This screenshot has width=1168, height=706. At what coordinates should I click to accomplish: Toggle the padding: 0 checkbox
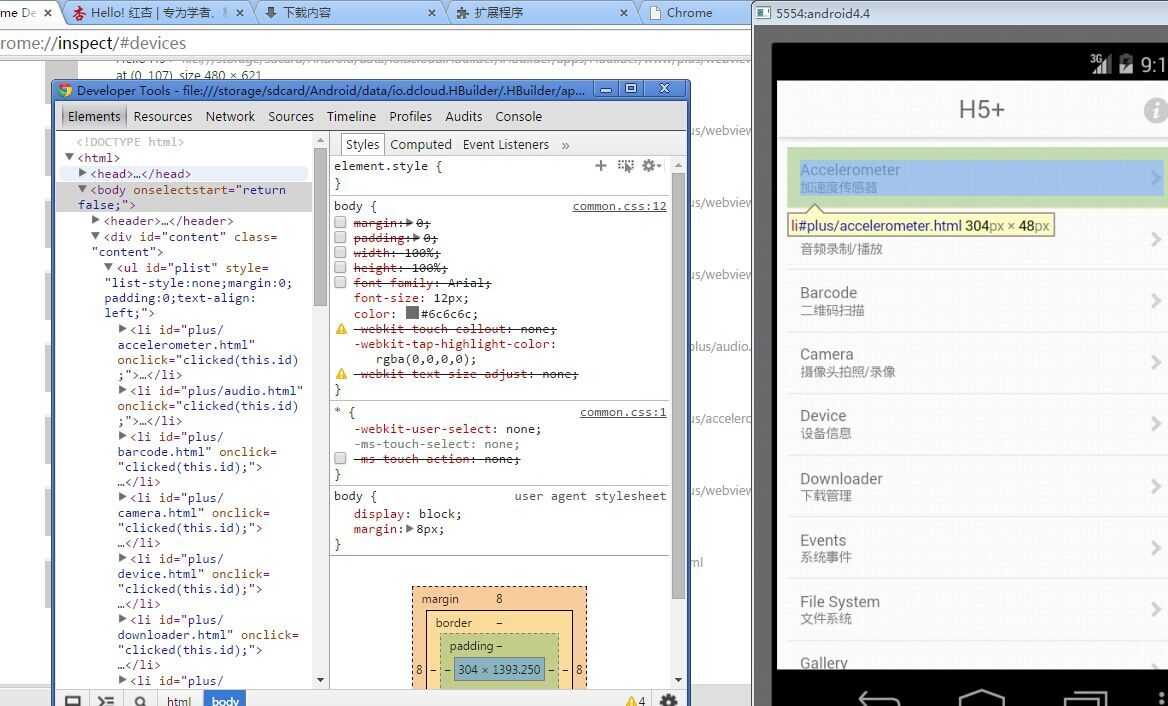pos(340,238)
